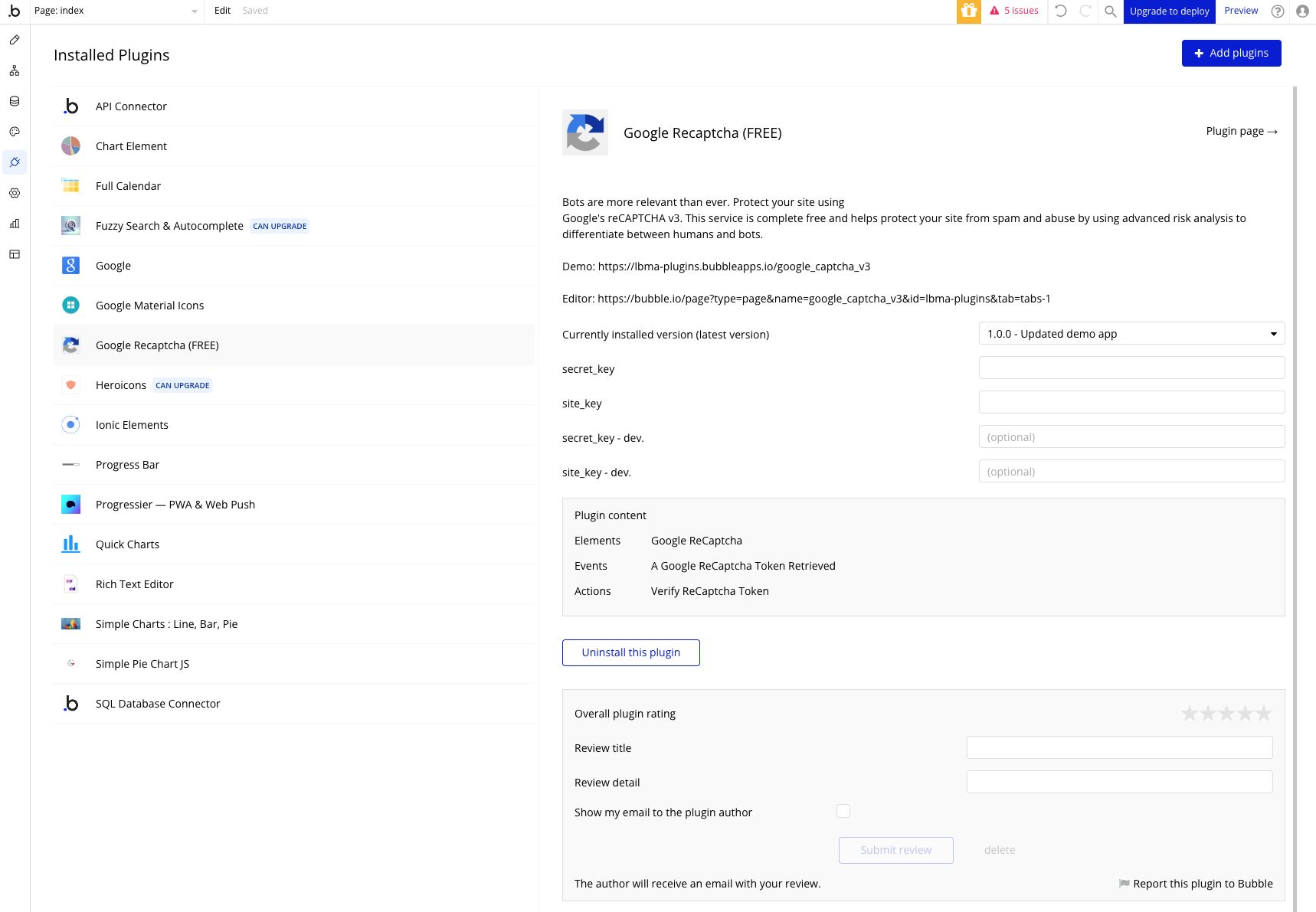1316x912 pixels.
Task: Select Chart Element plugin
Action: 294,146
